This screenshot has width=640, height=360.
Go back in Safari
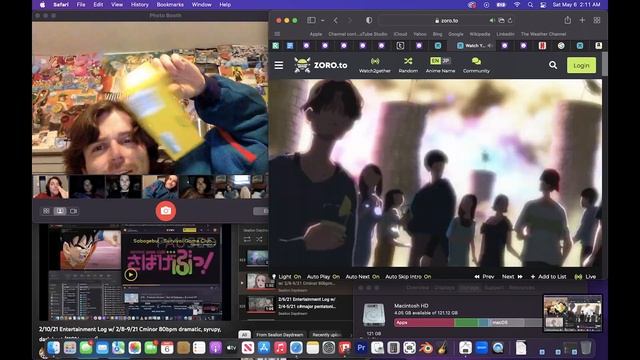coord(336,20)
